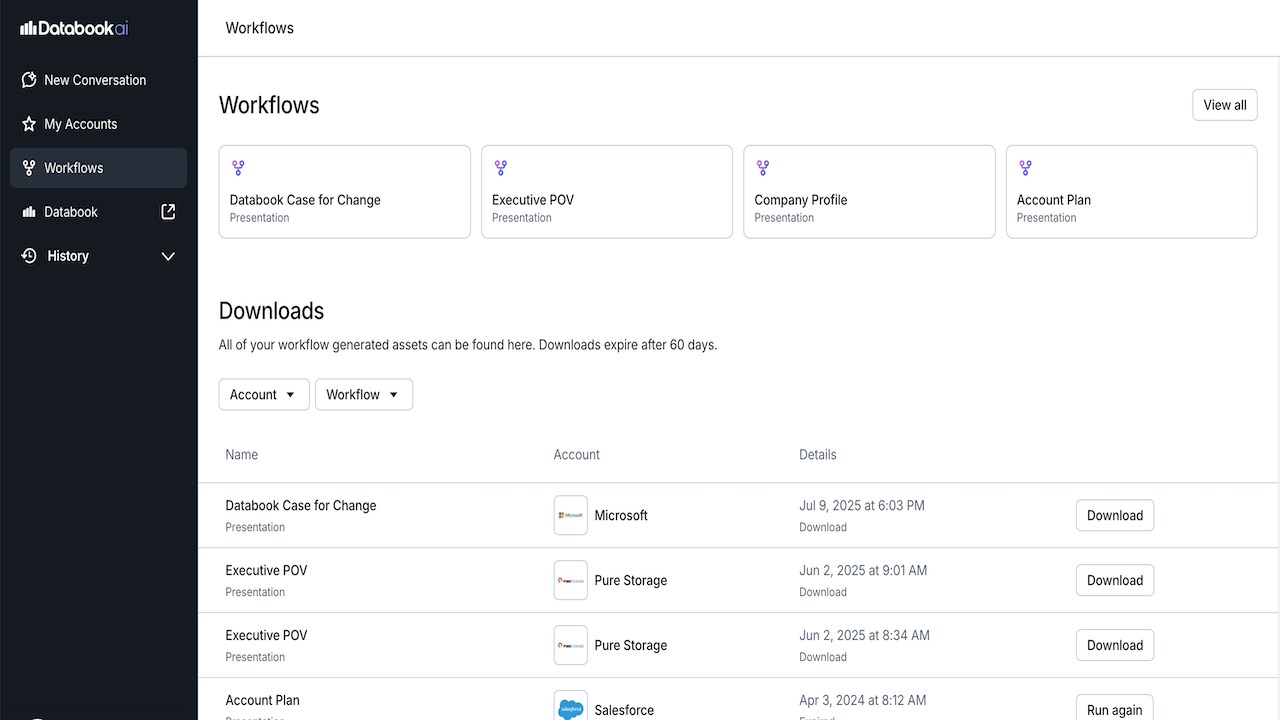Open Databook via external link icon
Image resolution: width=1280 pixels, height=720 pixels.
(x=168, y=212)
